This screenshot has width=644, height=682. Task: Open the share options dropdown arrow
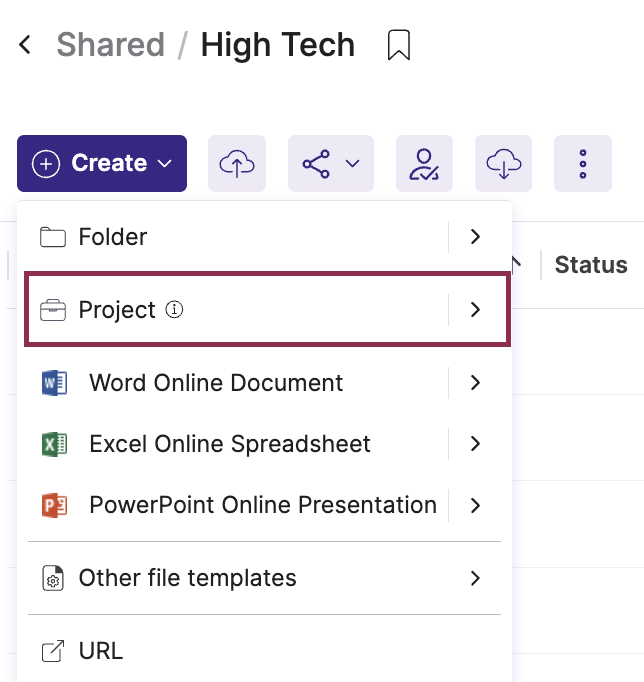pyautogui.click(x=352, y=164)
